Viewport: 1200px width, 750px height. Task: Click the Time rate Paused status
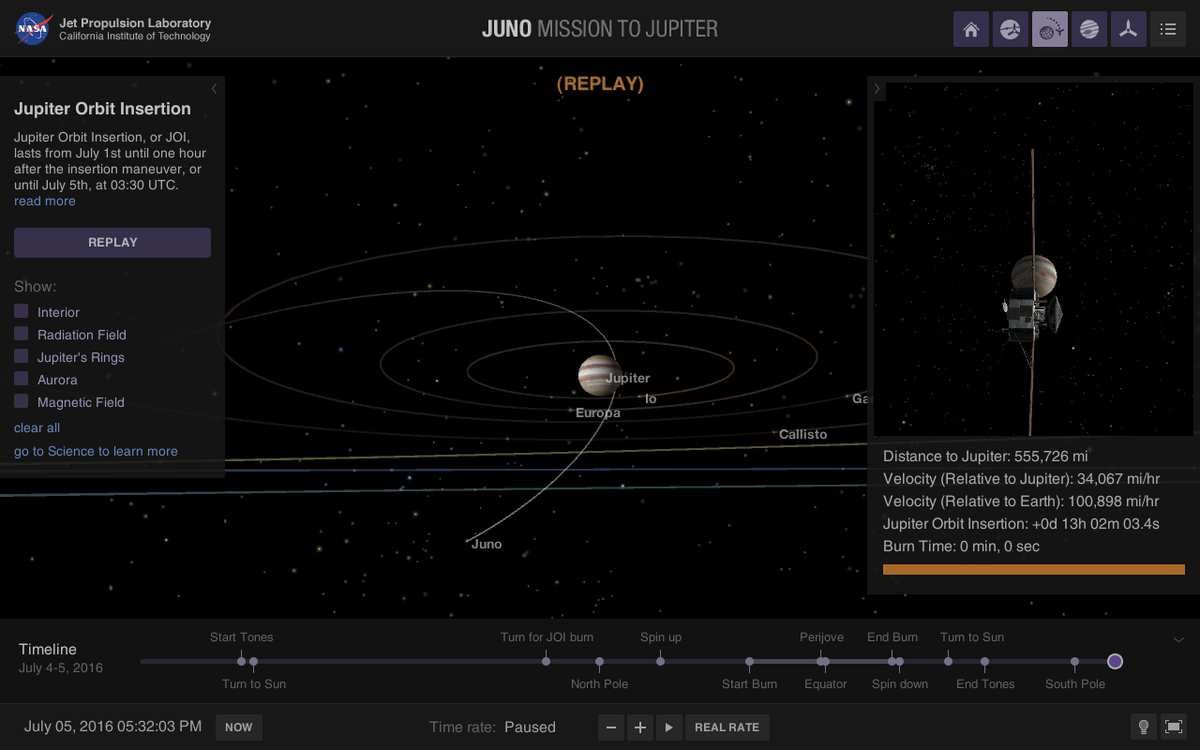pos(492,727)
